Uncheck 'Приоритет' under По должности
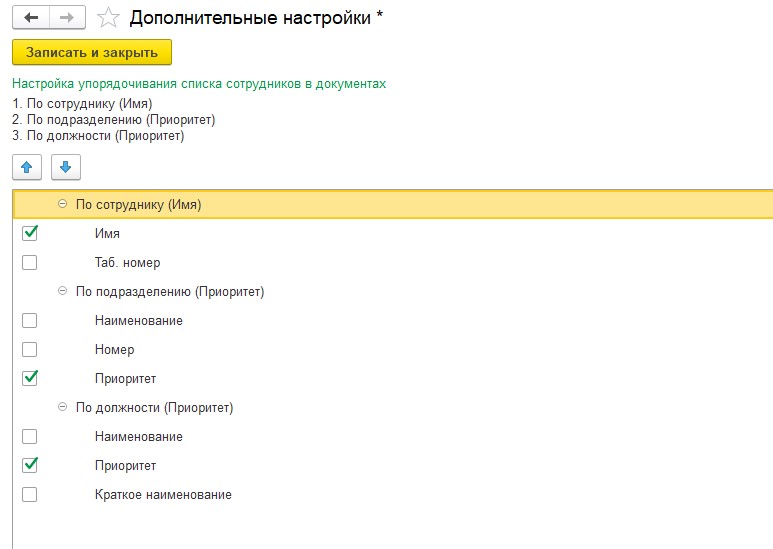Image resolution: width=773 pixels, height=549 pixels. coord(29,465)
